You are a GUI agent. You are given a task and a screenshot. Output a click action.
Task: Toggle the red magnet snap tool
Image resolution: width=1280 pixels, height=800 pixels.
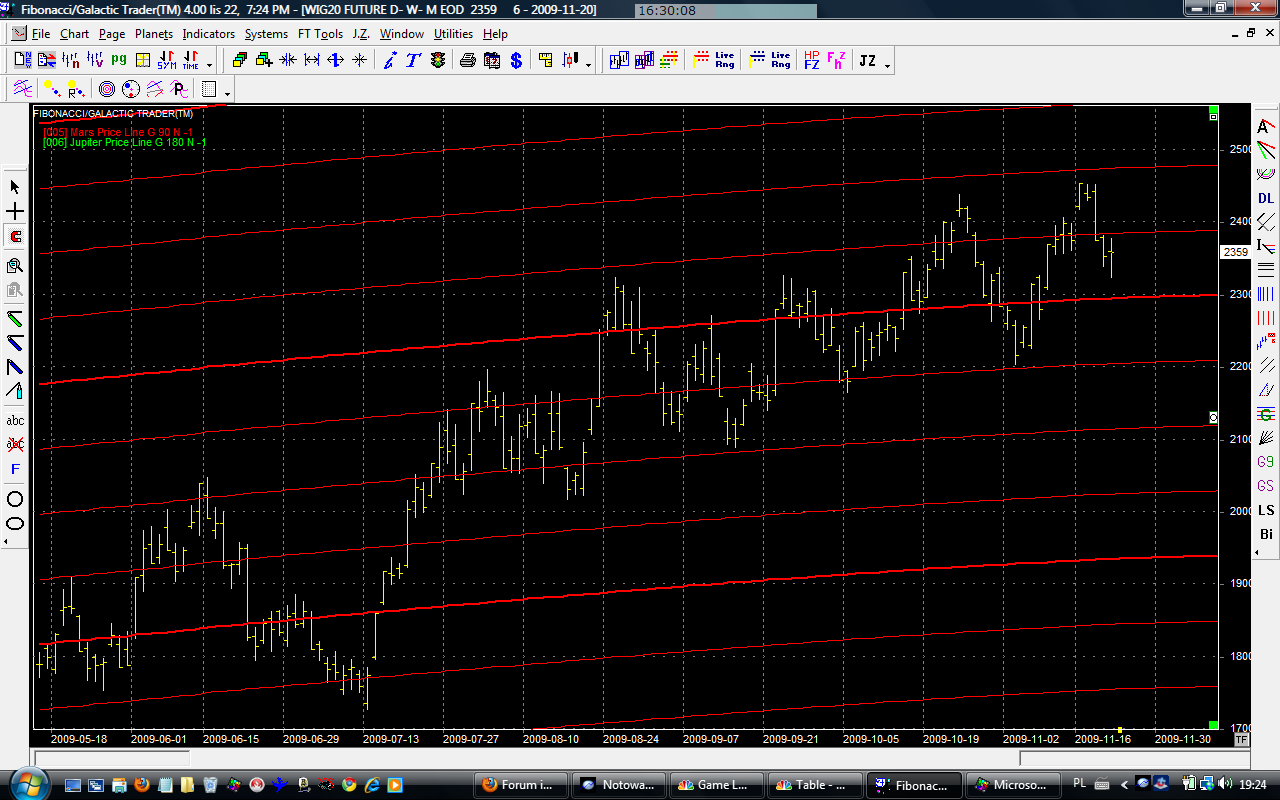[15, 237]
